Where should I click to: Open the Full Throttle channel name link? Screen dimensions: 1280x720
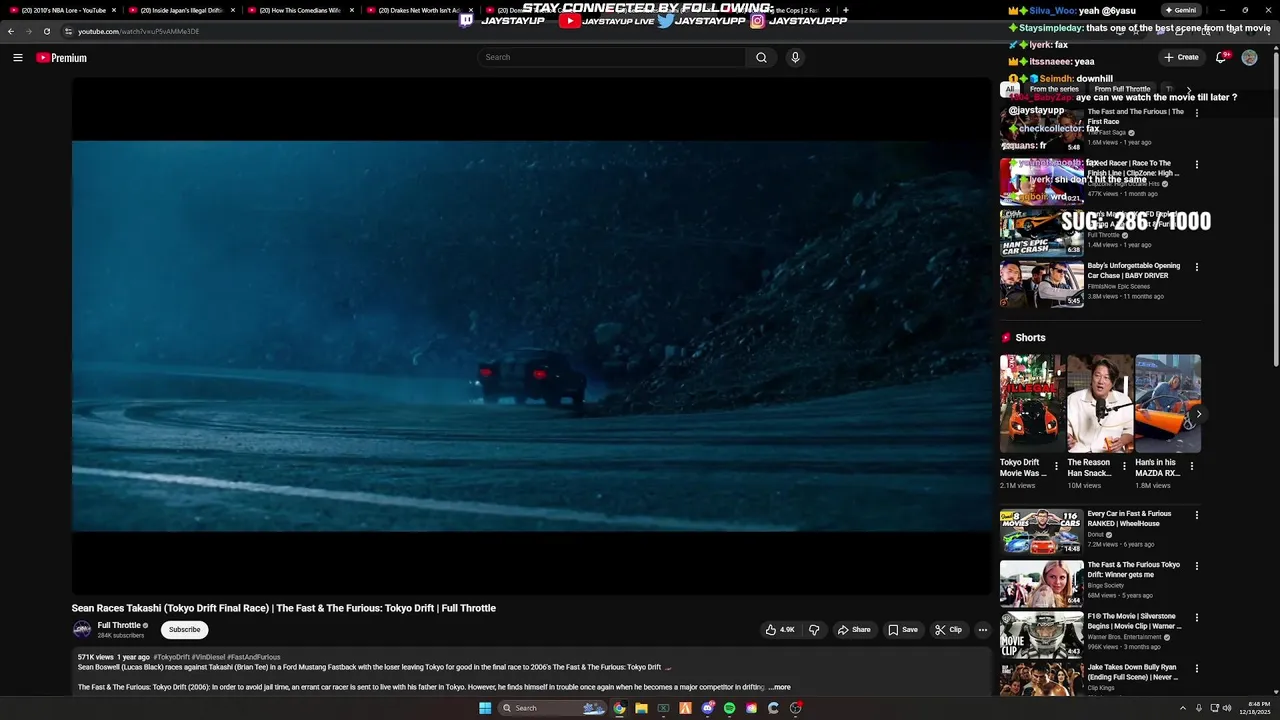tap(119, 626)
